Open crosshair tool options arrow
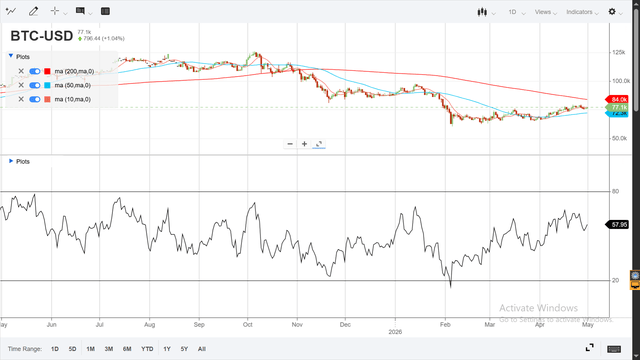The image size is (640, 360). coord(65,13)
